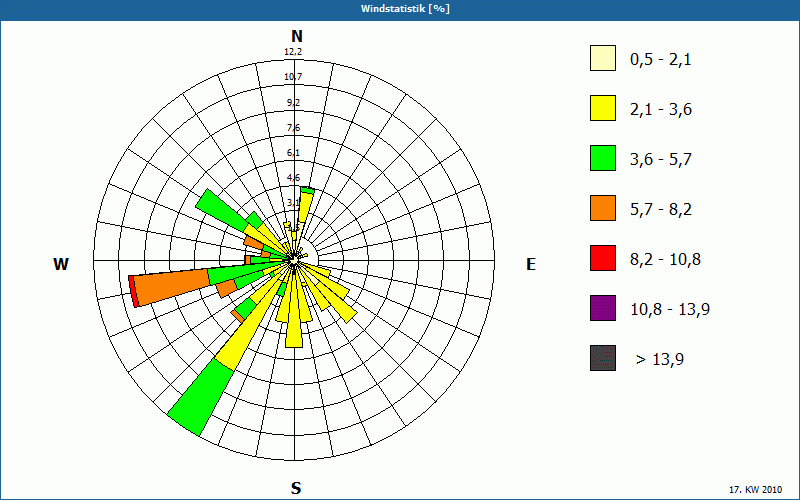Click the '12,2' ring scale value
This screenshot has width=800, height=500.
(x=293, y=52)
